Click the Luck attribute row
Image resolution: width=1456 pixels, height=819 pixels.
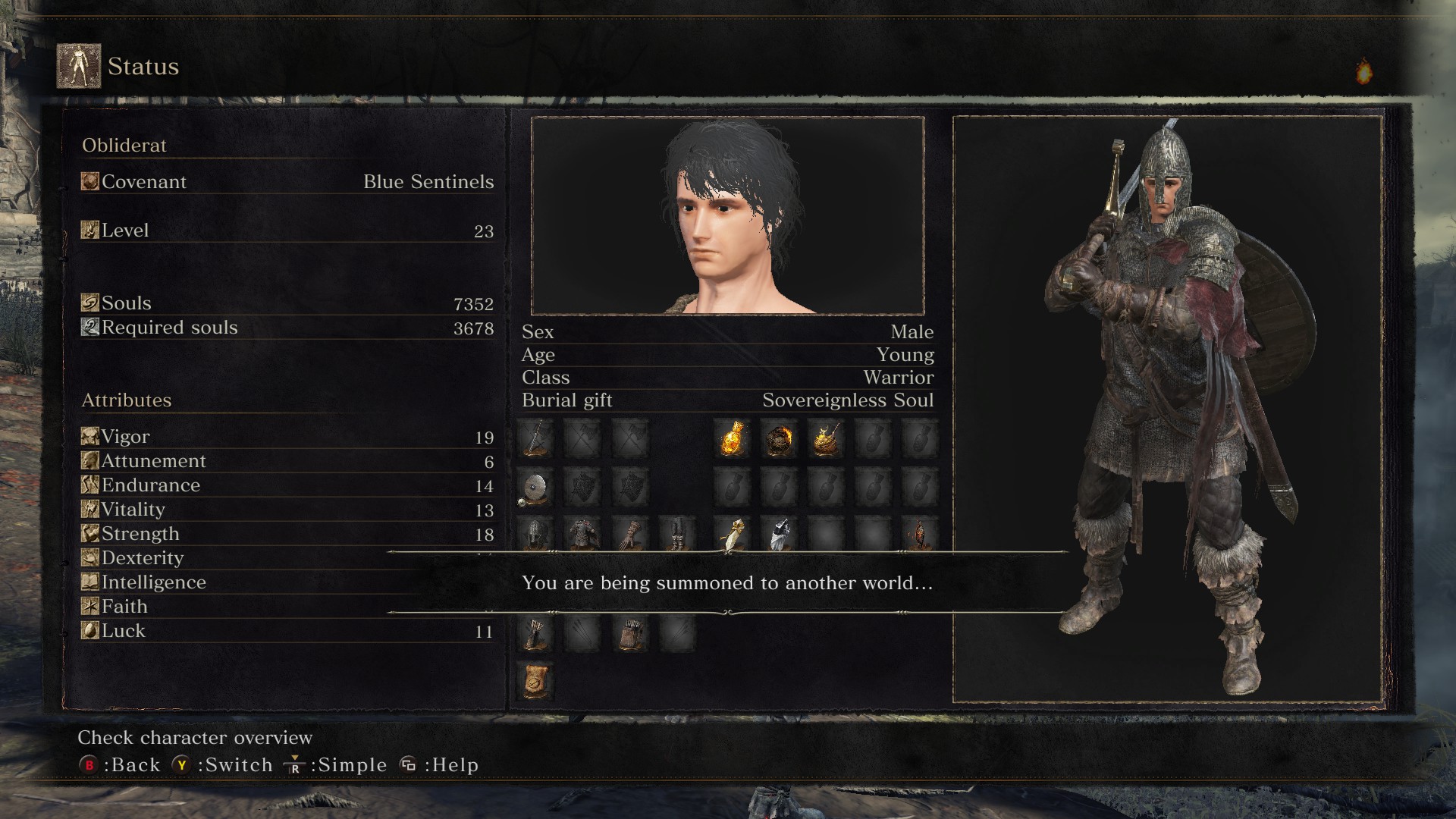click(x=287, y=631)
